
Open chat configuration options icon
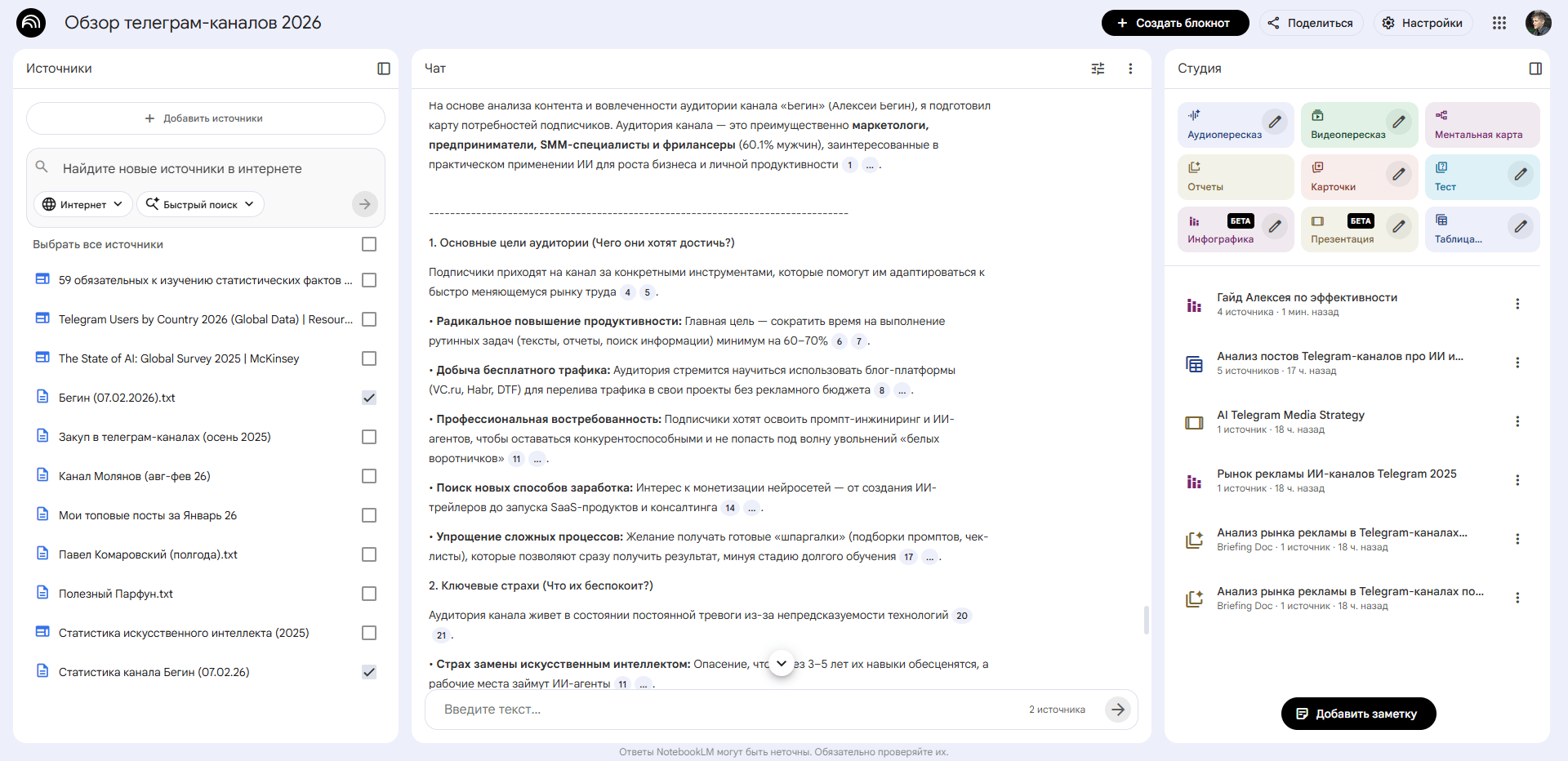(x=1098, y=69)
